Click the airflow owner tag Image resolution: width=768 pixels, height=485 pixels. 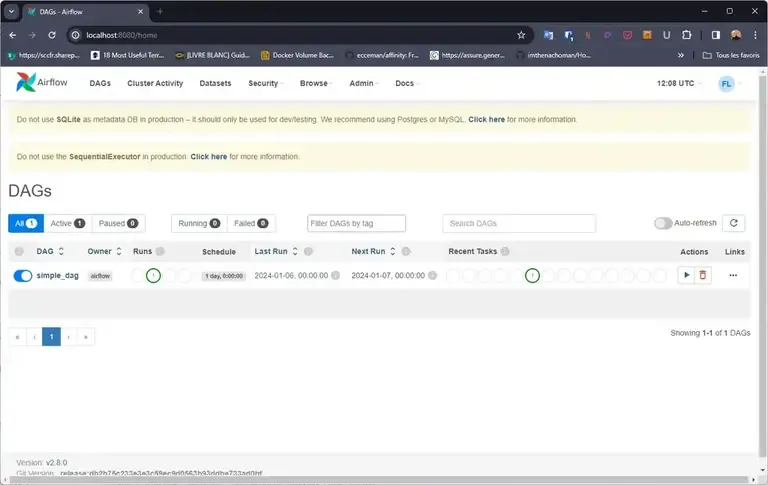click(x=100, y=276)
